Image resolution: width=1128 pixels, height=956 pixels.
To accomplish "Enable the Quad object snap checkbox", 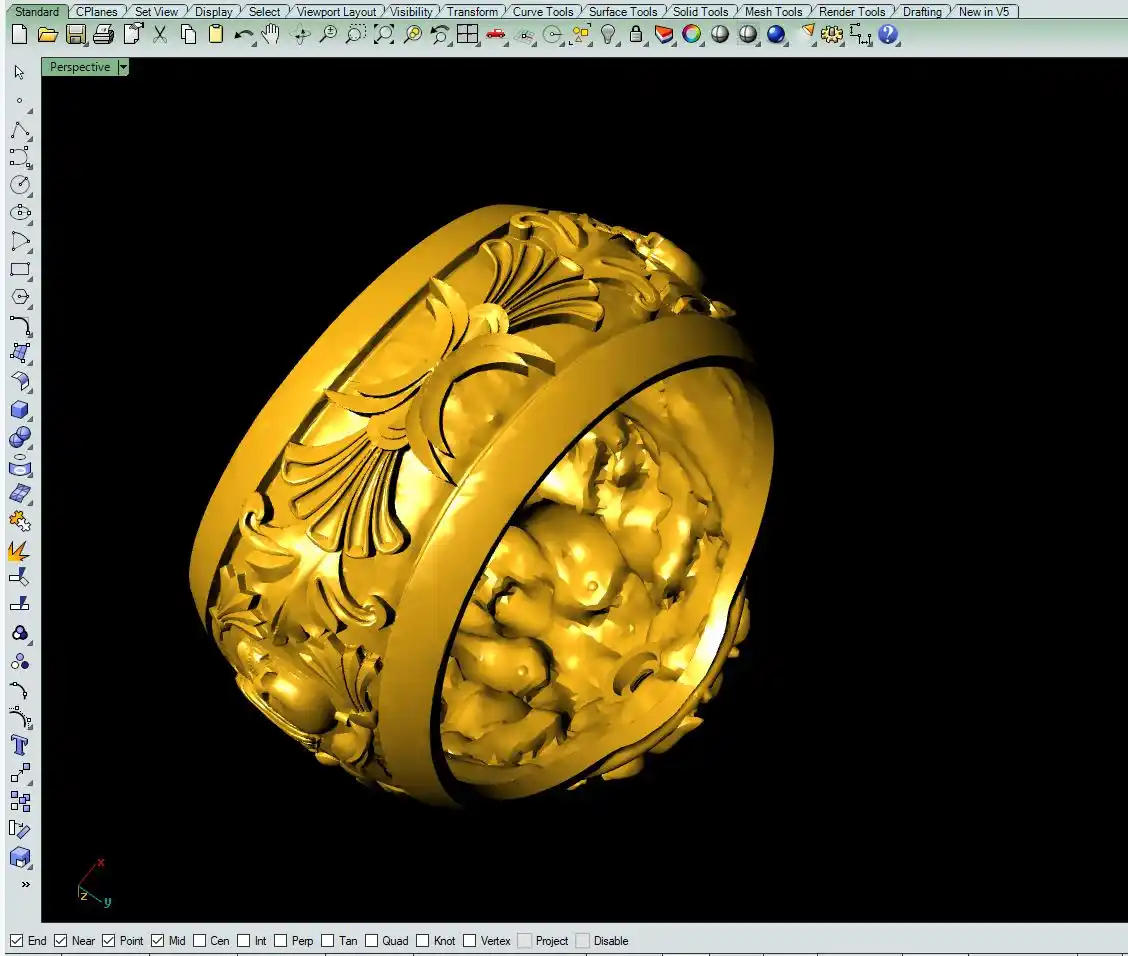I will pyautogui.click(x=372, y=941).
